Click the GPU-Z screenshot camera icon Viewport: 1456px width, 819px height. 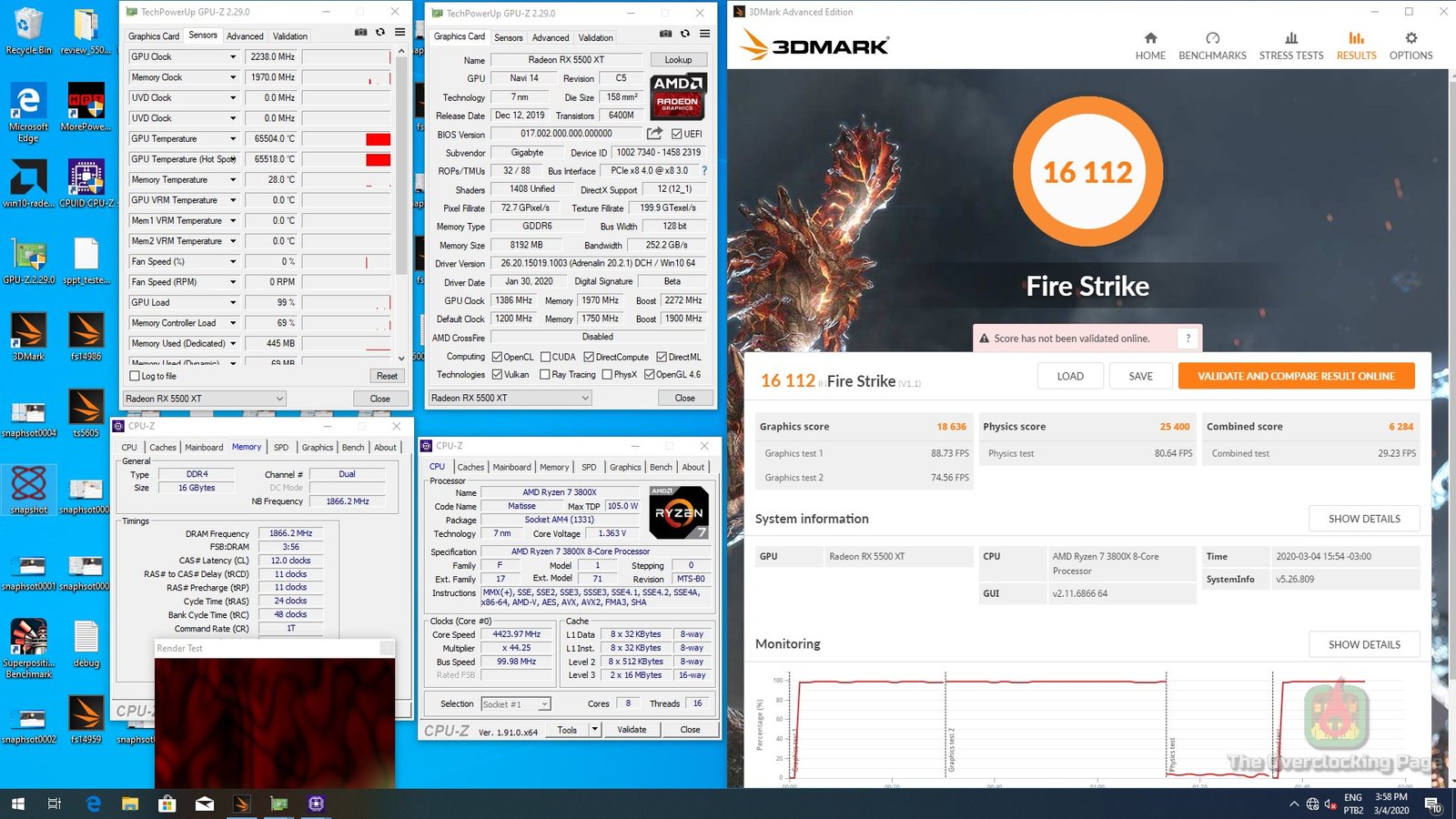[x=665, y=34]
